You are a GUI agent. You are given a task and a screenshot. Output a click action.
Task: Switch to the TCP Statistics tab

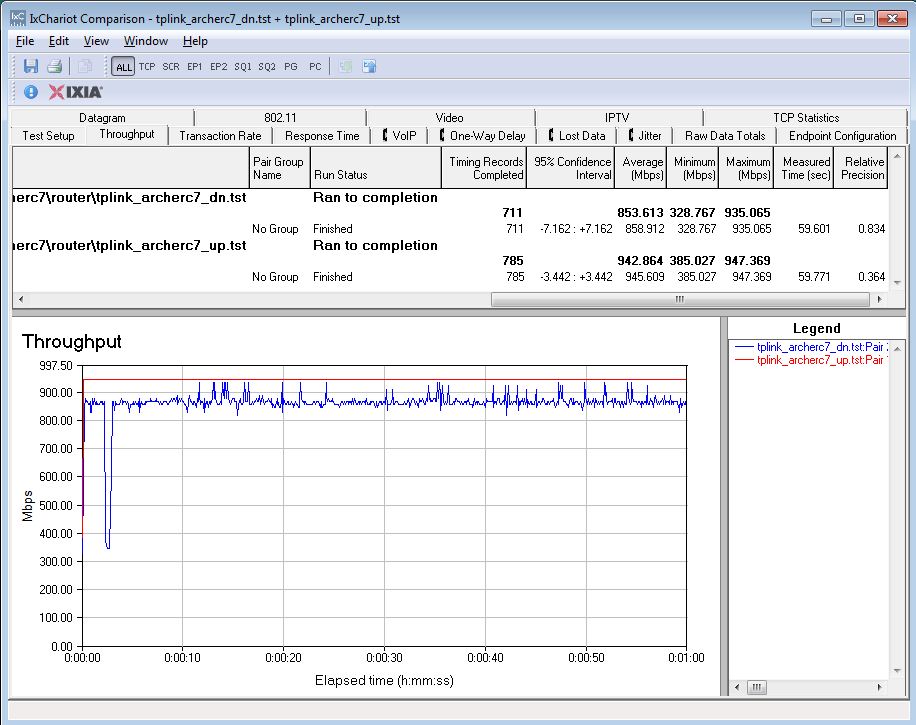coord(806,117)
